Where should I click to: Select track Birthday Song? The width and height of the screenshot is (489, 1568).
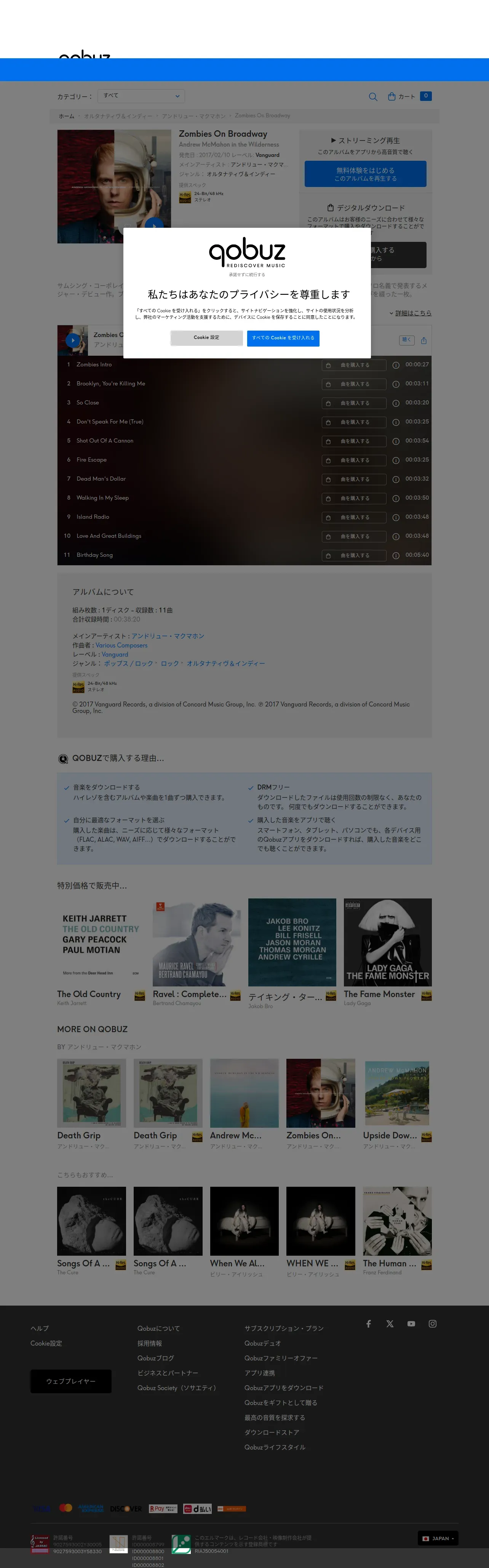(x=94, y=555)
